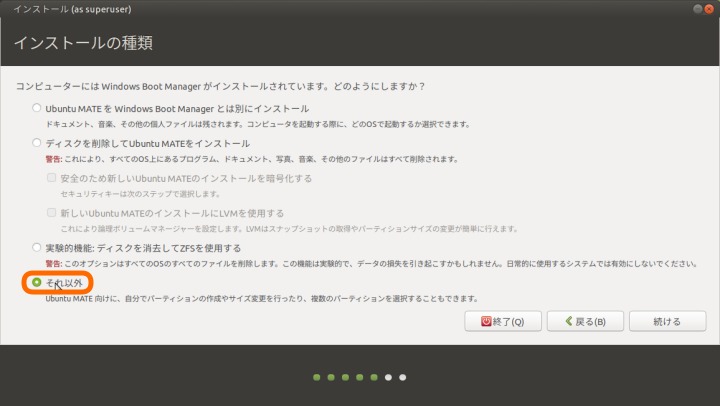Select the それ以外 radio button
Viewport: 720px width, 406px height.
pyautogui.click(x=37, y=283)
